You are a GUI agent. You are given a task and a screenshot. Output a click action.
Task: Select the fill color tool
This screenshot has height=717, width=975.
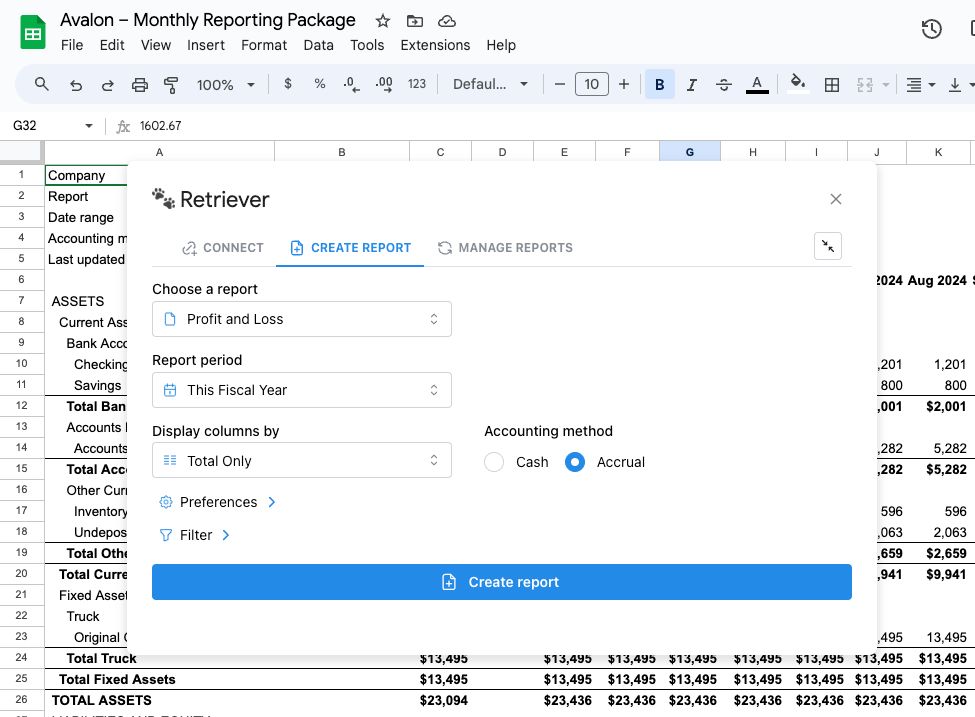tap(797, 84)
